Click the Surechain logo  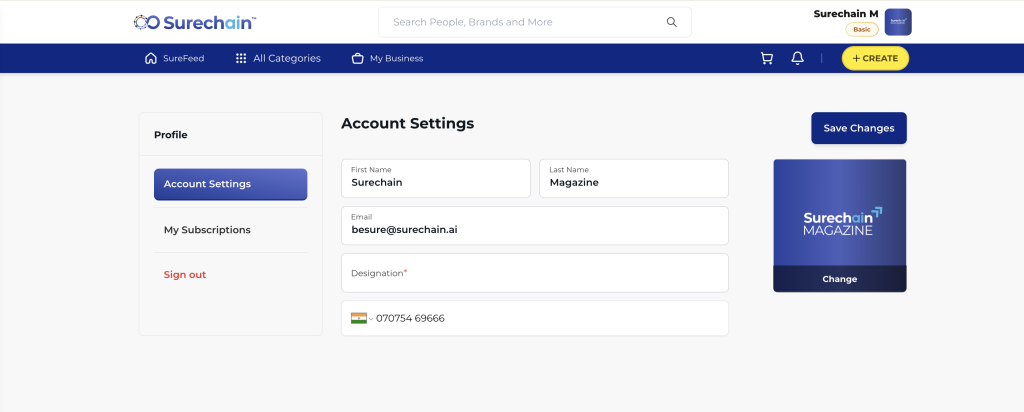coord(195,22)
